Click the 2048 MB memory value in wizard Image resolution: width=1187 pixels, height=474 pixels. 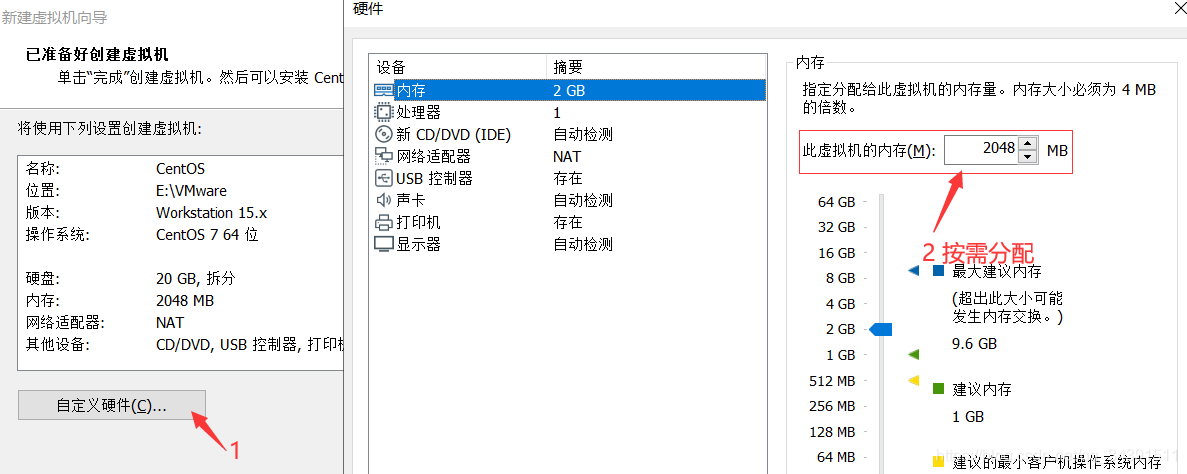185,301
